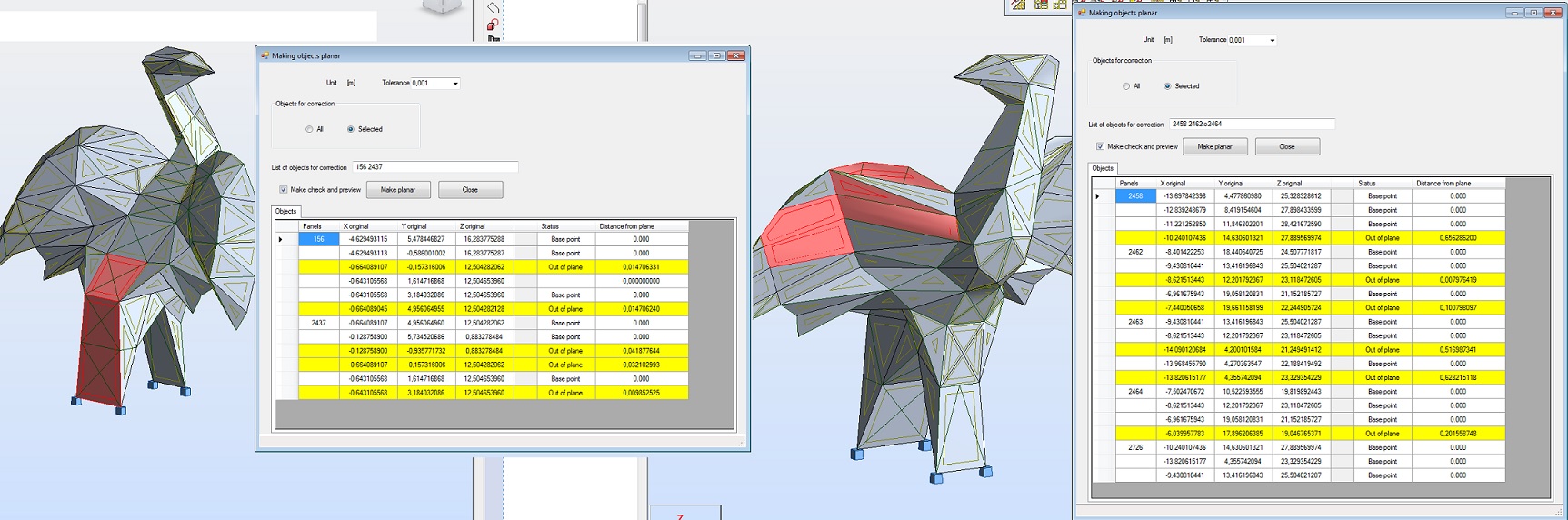1568x520 pixels.
Task: Click the Y value 17,896206385
Action: [x=1243, y=434]
